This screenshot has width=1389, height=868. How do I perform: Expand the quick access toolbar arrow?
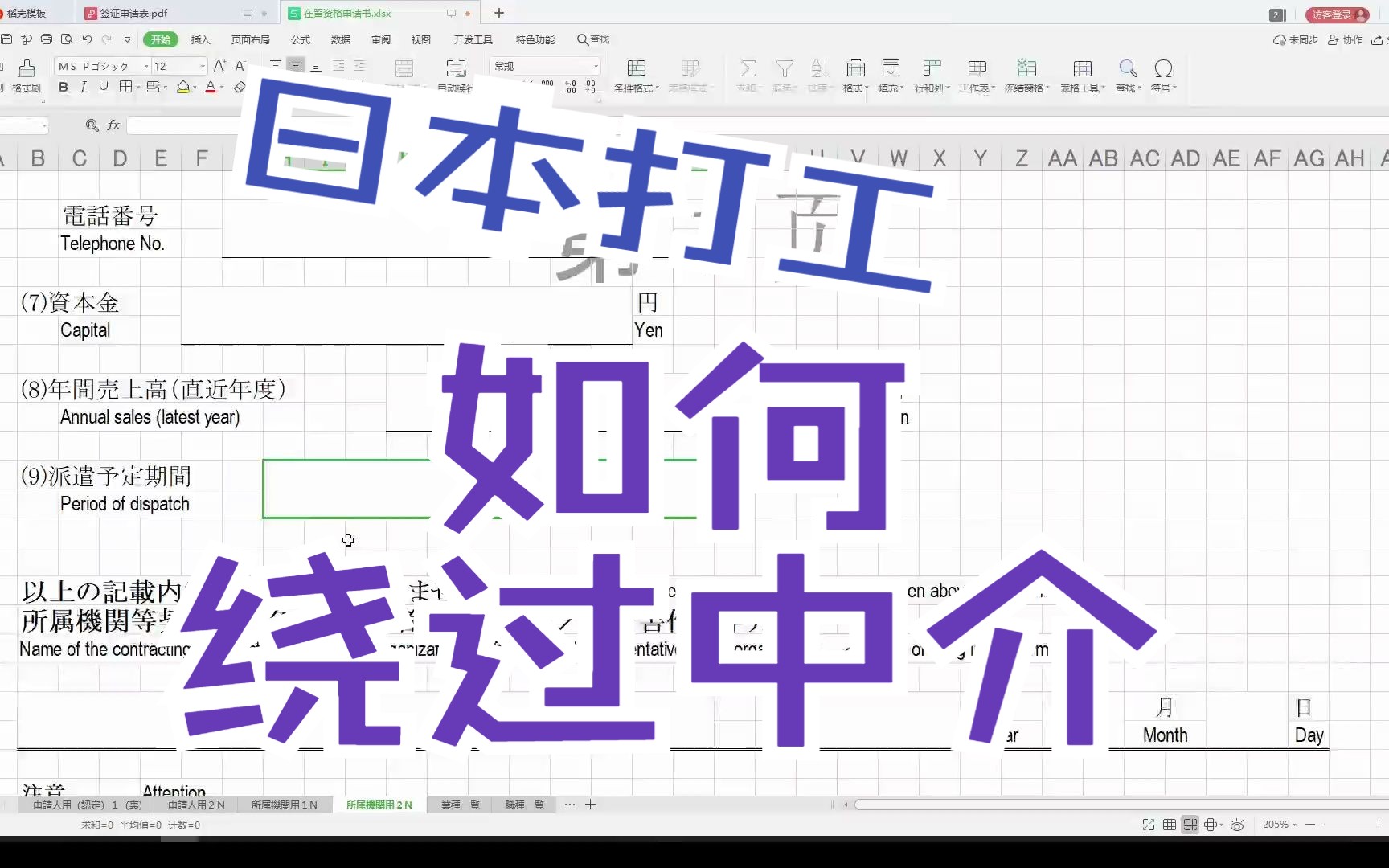pyautogui.click(x=127, y=39)
